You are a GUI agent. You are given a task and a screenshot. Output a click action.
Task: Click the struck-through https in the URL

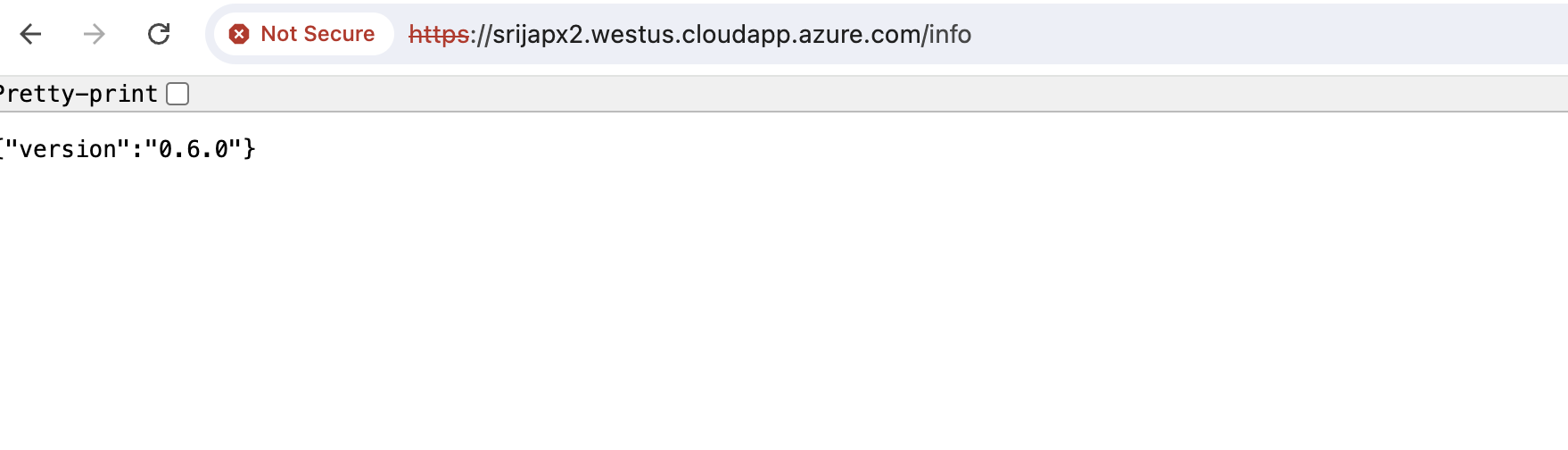439,34
